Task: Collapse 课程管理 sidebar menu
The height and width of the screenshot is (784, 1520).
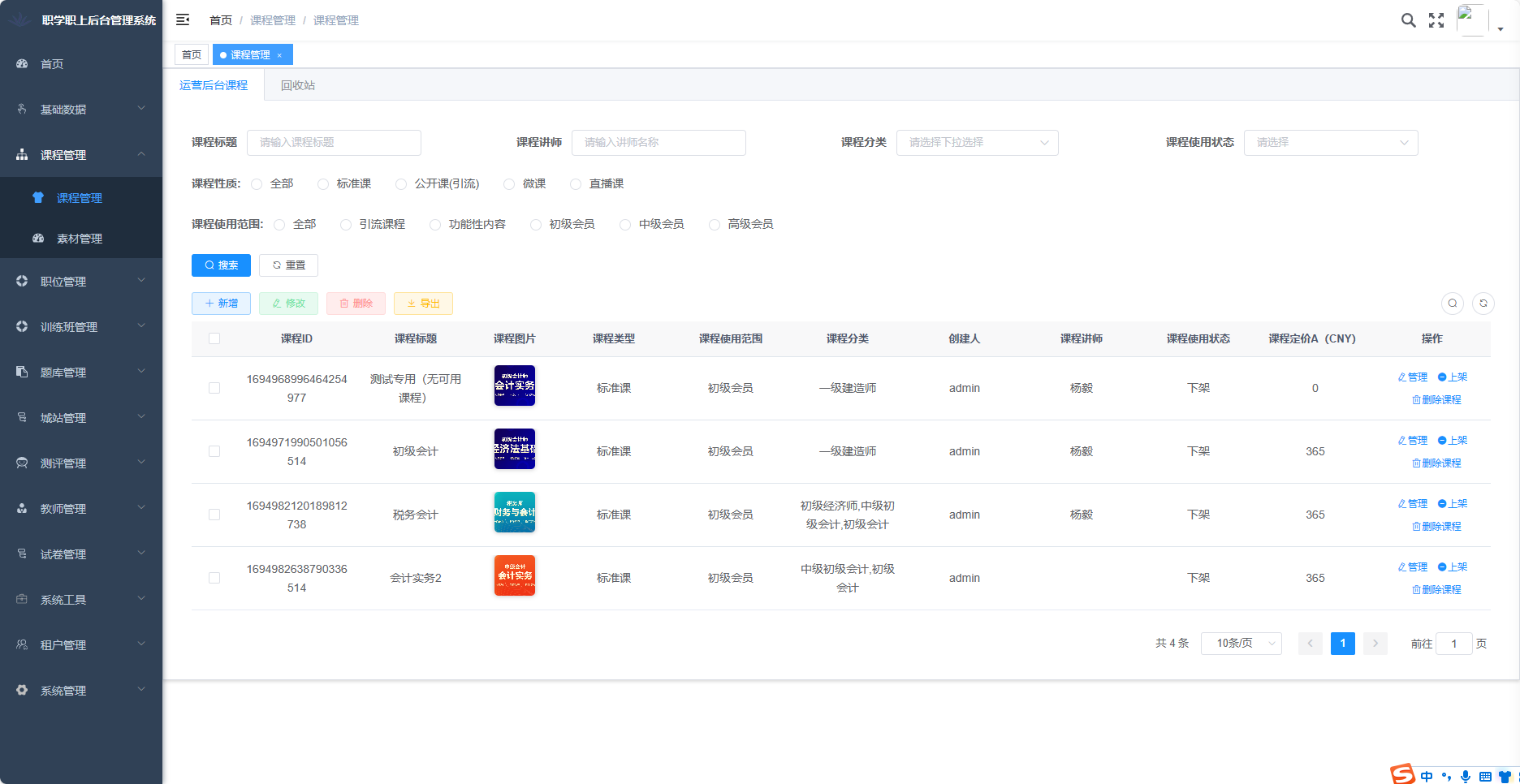Action: click(81, 154)
